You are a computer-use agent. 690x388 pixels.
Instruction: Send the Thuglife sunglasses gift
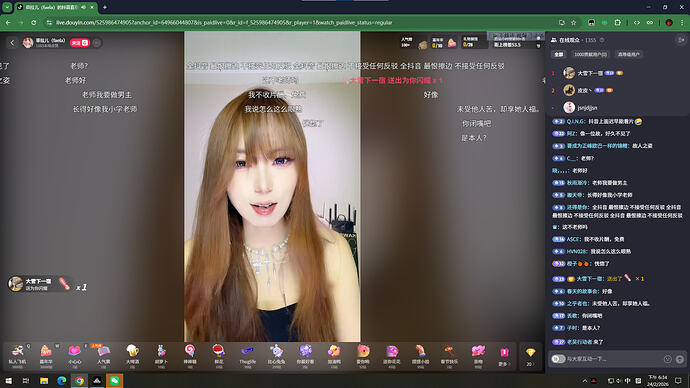[247, 355]
